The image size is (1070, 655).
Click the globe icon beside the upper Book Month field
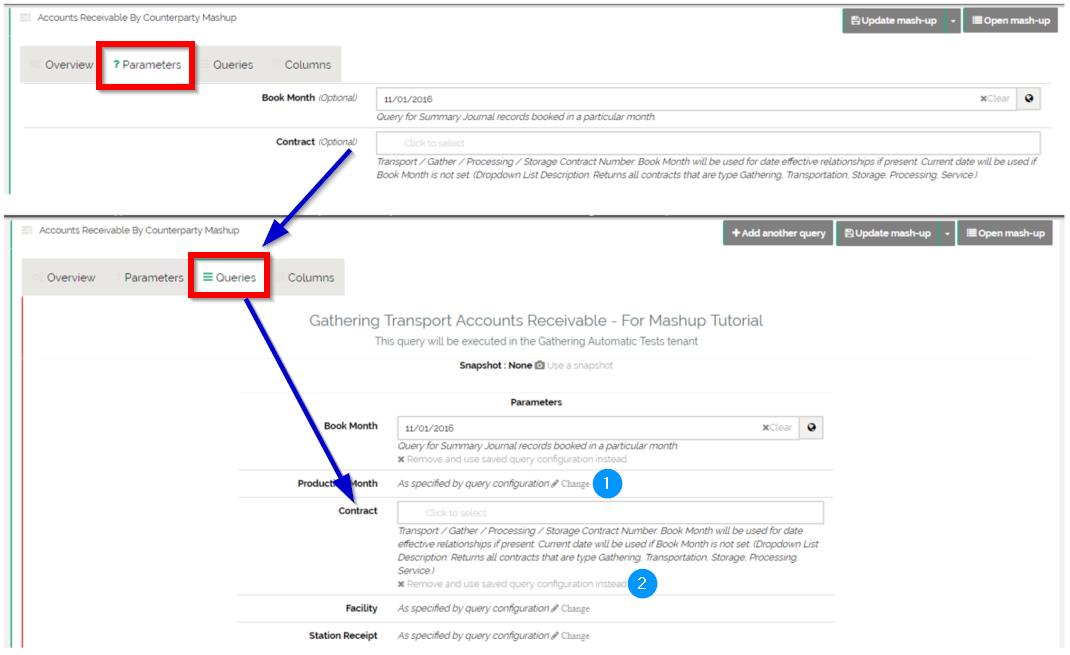tap(1029, 99)
